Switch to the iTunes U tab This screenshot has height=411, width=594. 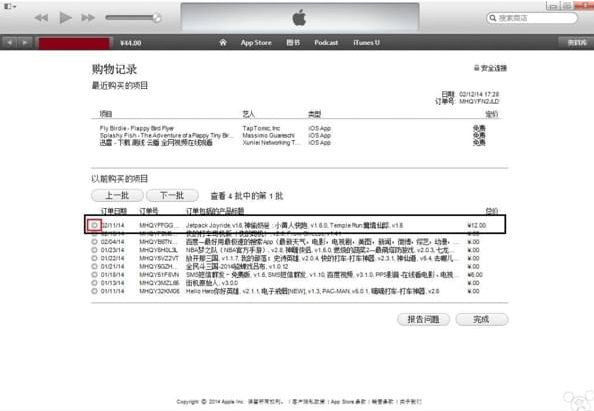click(x=366, y=43)
